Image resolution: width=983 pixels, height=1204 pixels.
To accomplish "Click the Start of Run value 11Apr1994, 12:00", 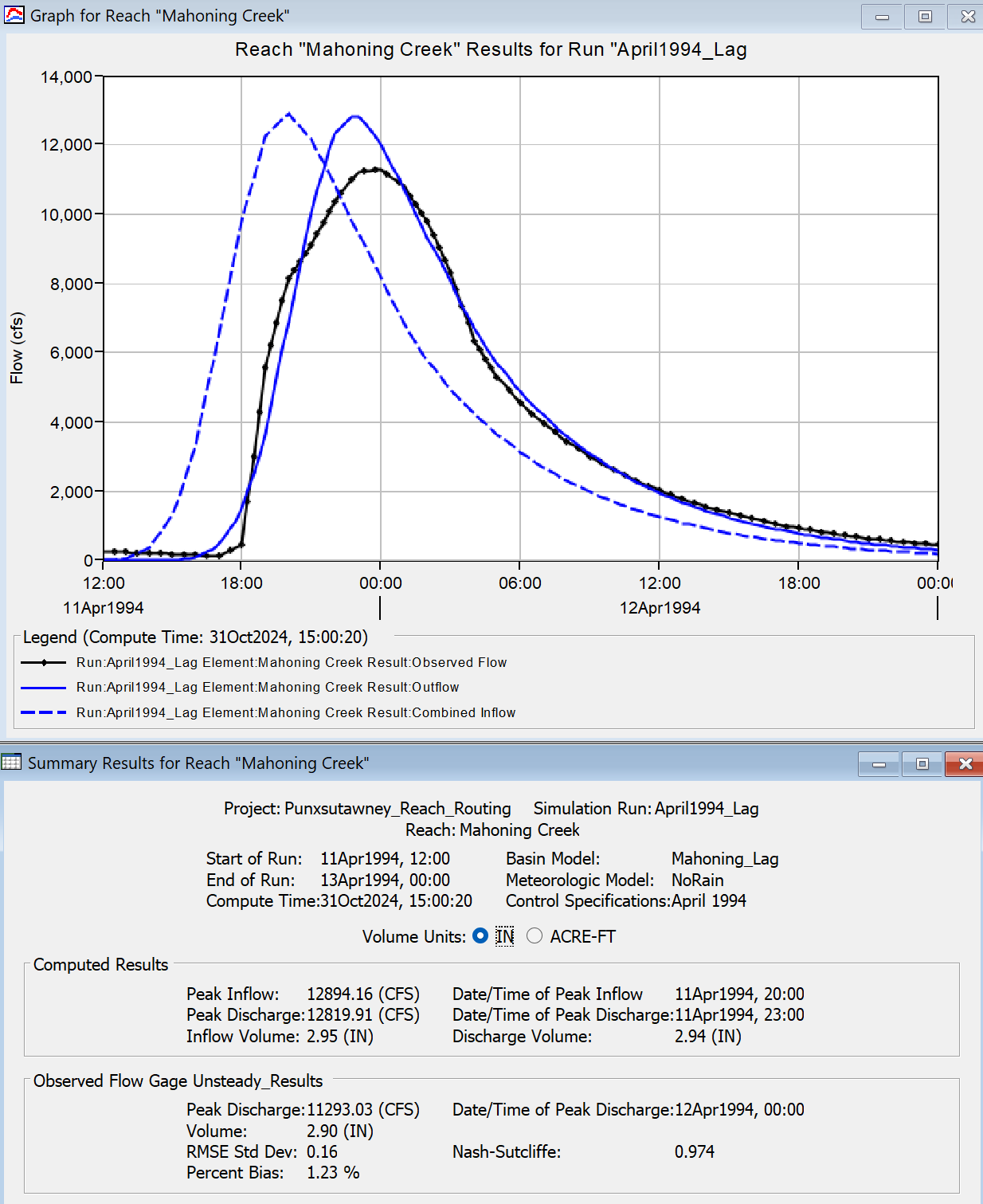I will pyautogui.click(x=385, y=858).
